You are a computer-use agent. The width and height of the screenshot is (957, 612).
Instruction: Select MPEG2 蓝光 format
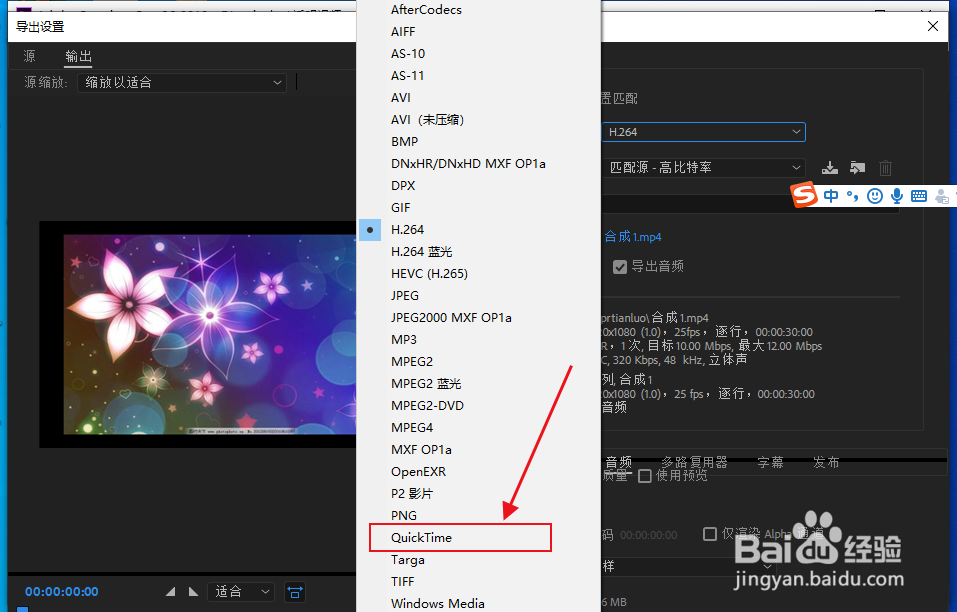tap(426, 383)
